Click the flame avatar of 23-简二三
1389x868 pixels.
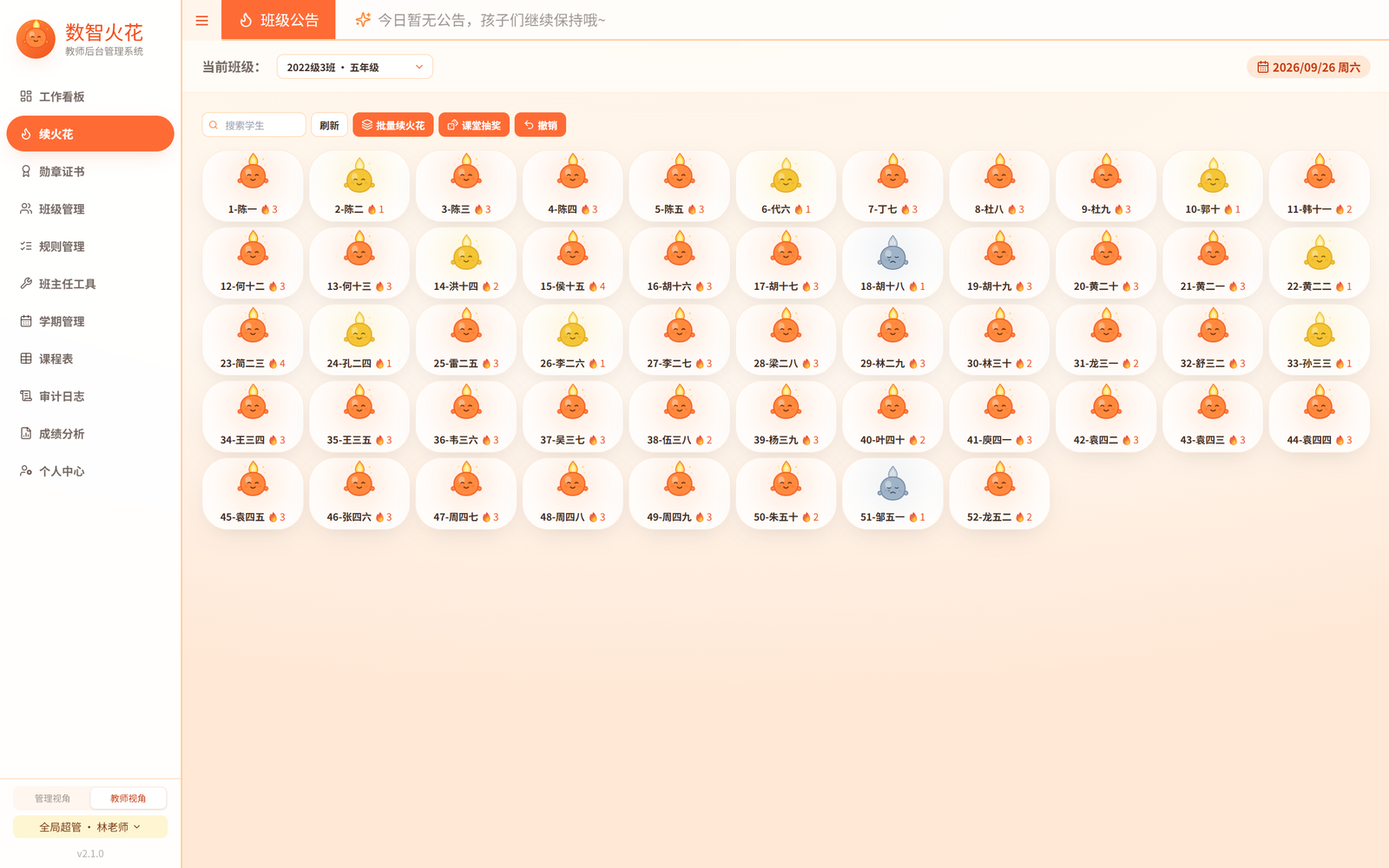click(x=253, y=327)
